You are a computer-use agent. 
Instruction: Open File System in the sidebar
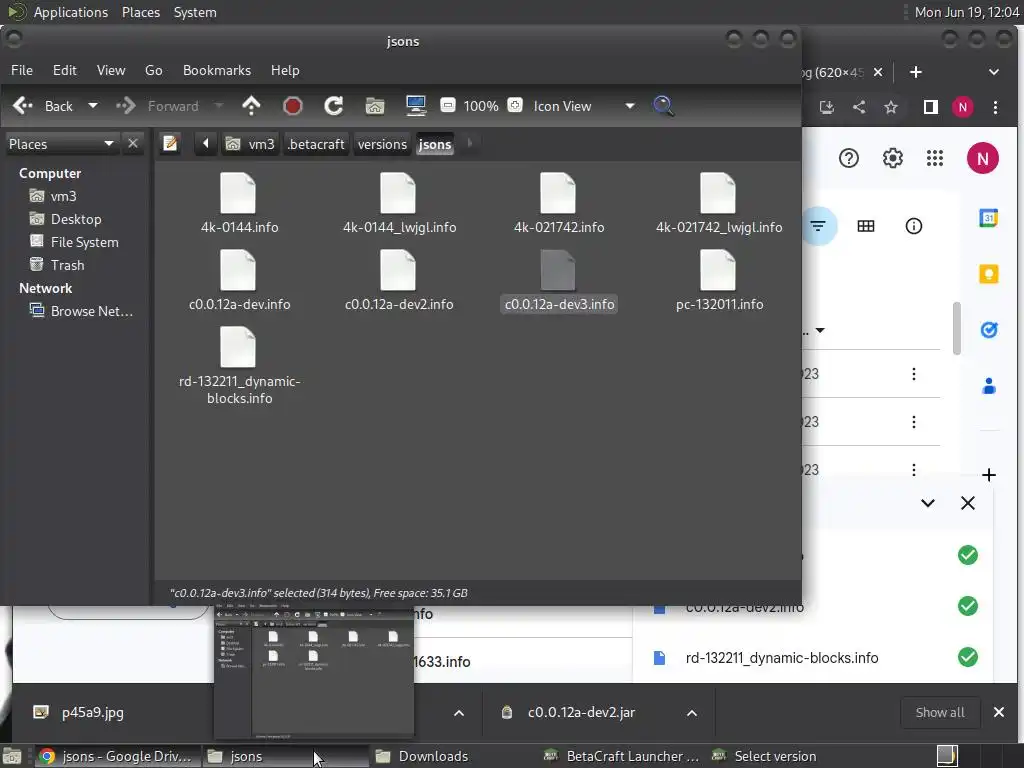point(84,242)
